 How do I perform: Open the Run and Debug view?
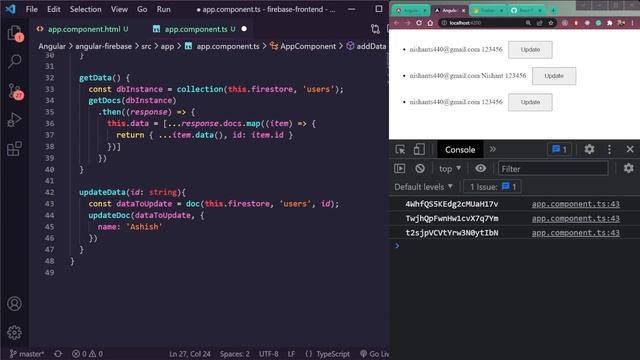click(15, 120)
